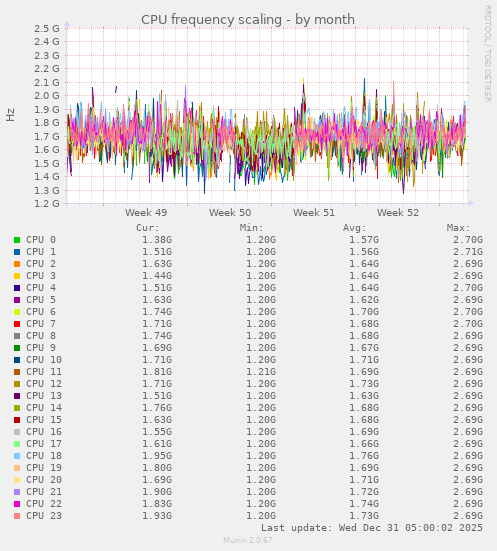Image resolution: width=497 pixels, height=551 pixels.
Task: Click the CPU 5 purple color swatch
Action: point(17,300)
